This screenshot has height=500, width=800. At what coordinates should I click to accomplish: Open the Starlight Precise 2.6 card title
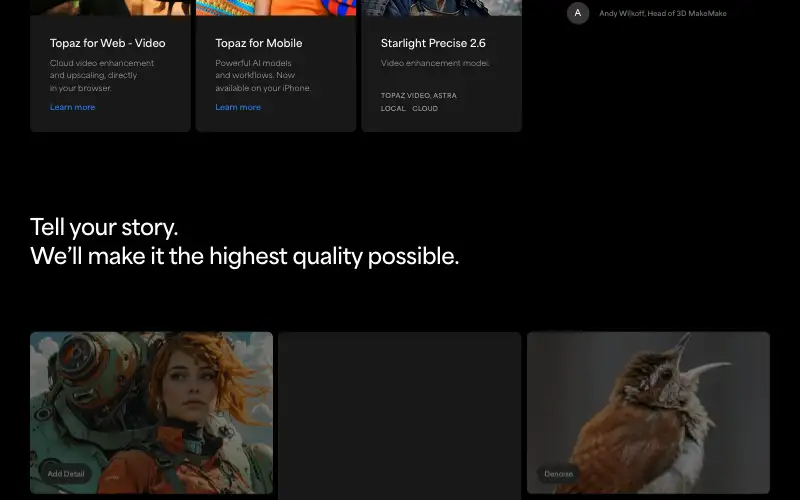coord(433,43)
